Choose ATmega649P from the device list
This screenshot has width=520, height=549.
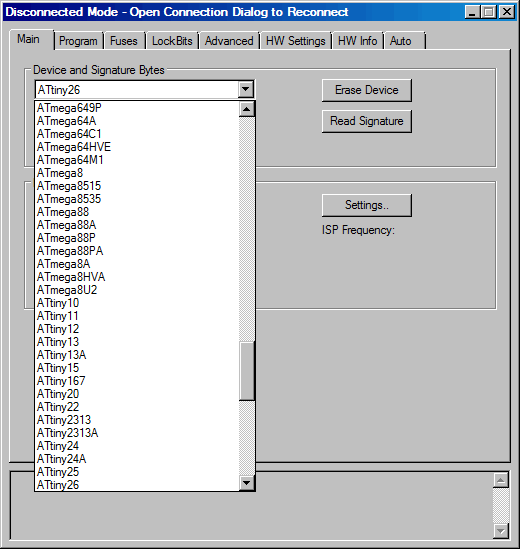[x=137, y=108]
